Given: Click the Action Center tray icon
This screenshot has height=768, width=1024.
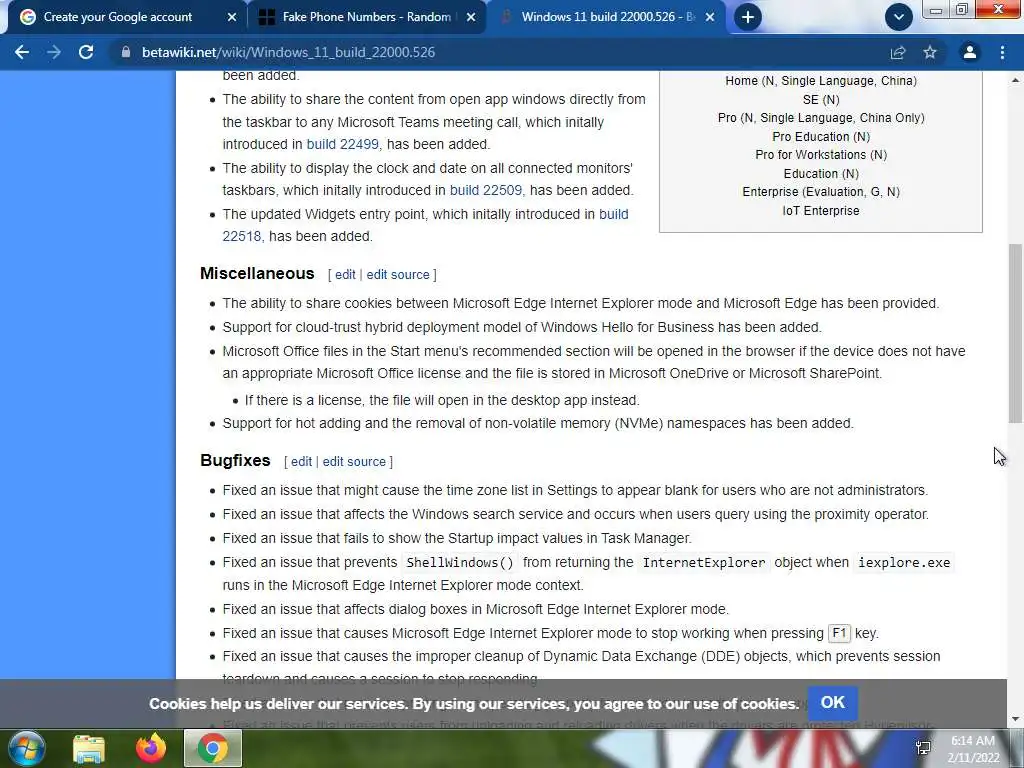Looking at the screenshot, I should (x=923, y=748).
